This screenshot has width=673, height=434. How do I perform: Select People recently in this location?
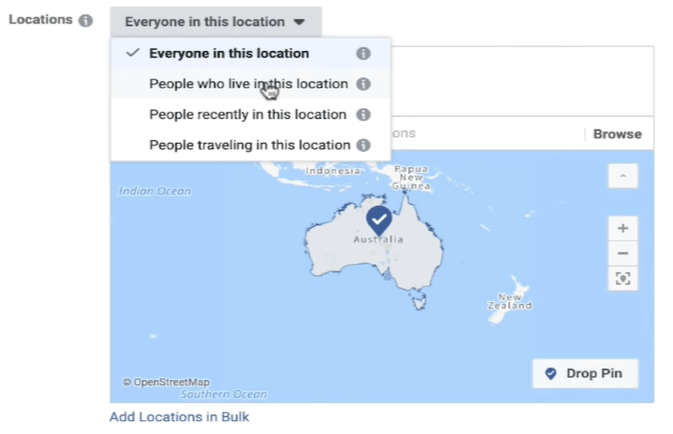tap(247, 115)
